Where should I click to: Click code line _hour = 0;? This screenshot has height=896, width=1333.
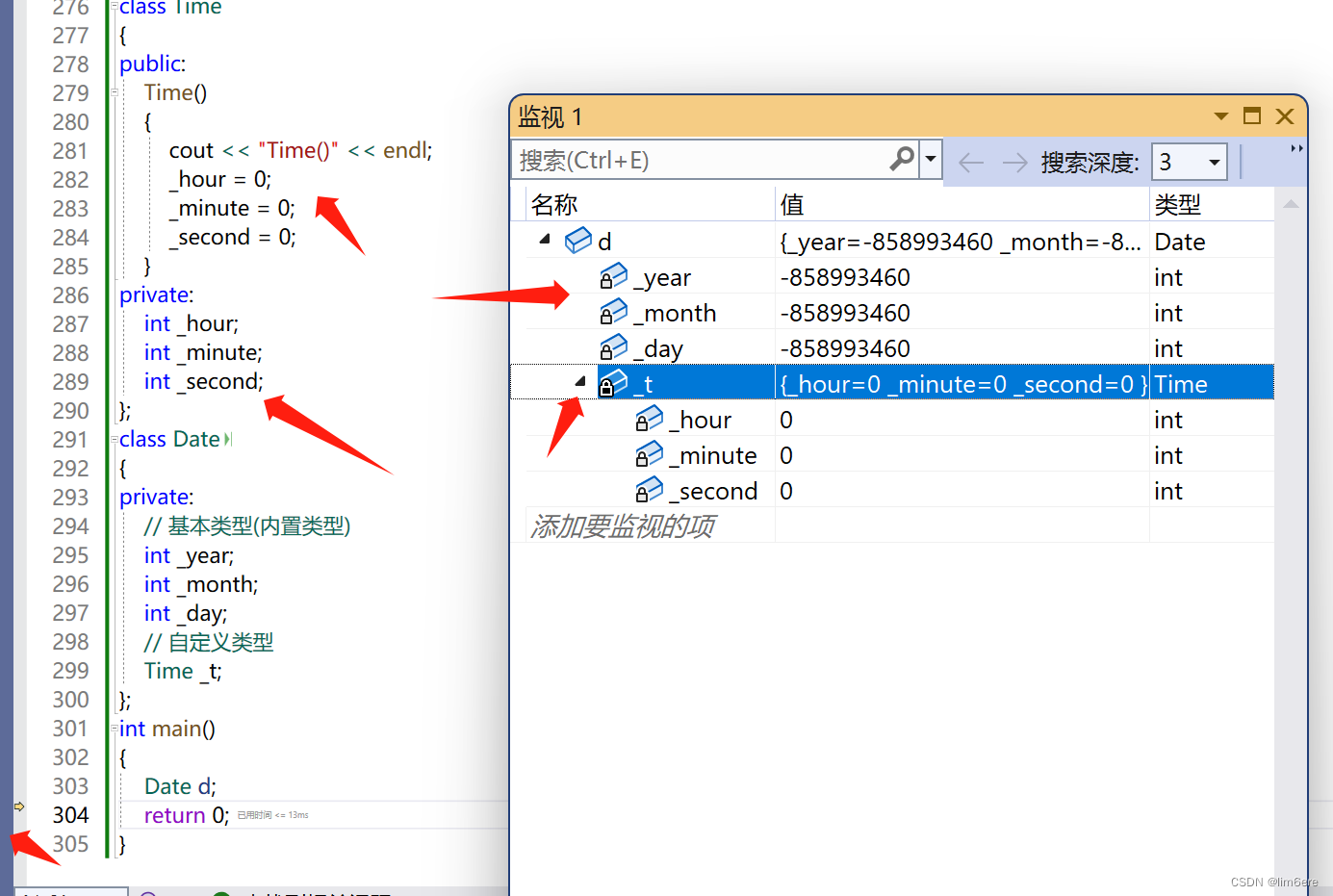tap(220, 180)
